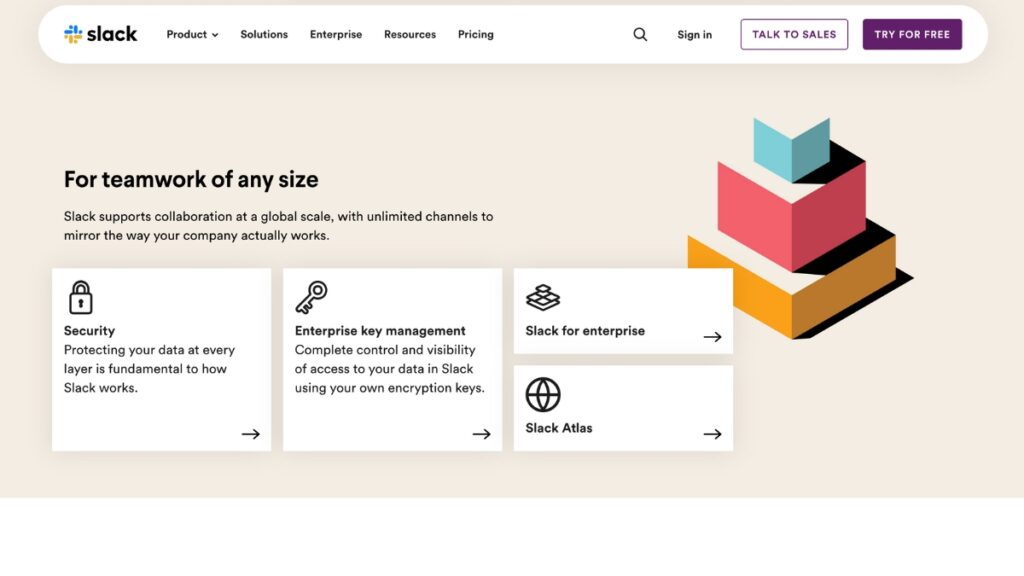Click the Slack logo
Viewport: 1024px width, 576px height.
[x=101, y=34]
